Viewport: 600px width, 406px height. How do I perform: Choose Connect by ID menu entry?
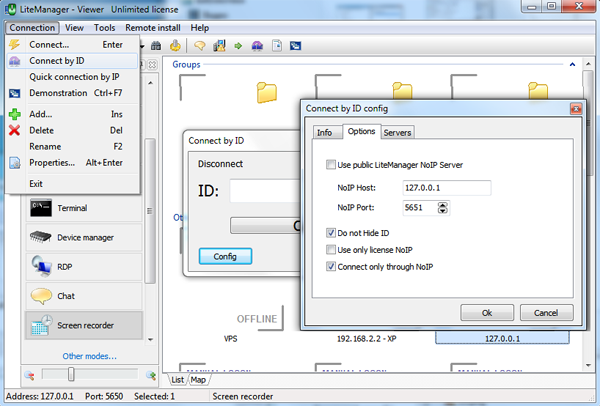pos(72,61)
